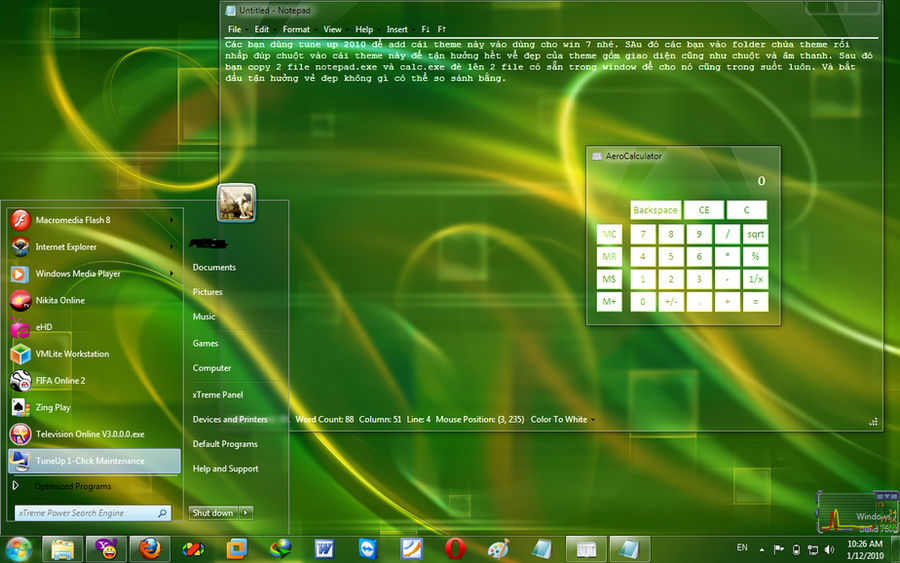This screenshot has width=900, height=563.
Task: Open TeamViewer taskbar icon
Action: pyautogui.click(x=367, y=549)
